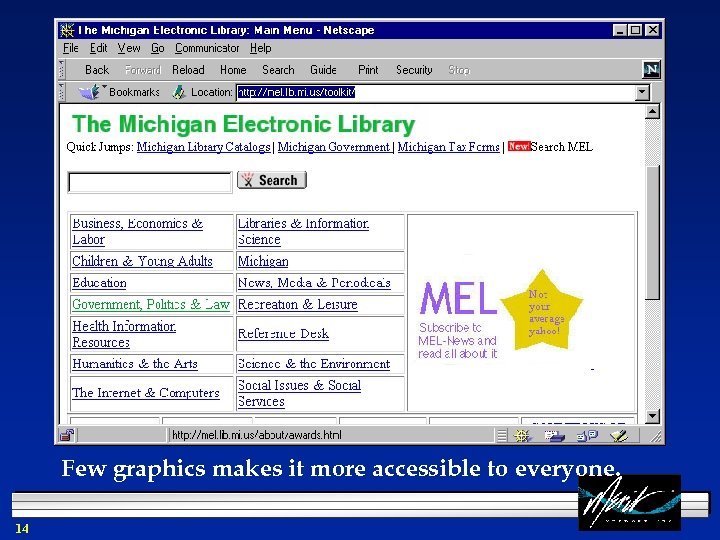
Task: Open the Location history dropdown arrow
Action: click(642, 92)
